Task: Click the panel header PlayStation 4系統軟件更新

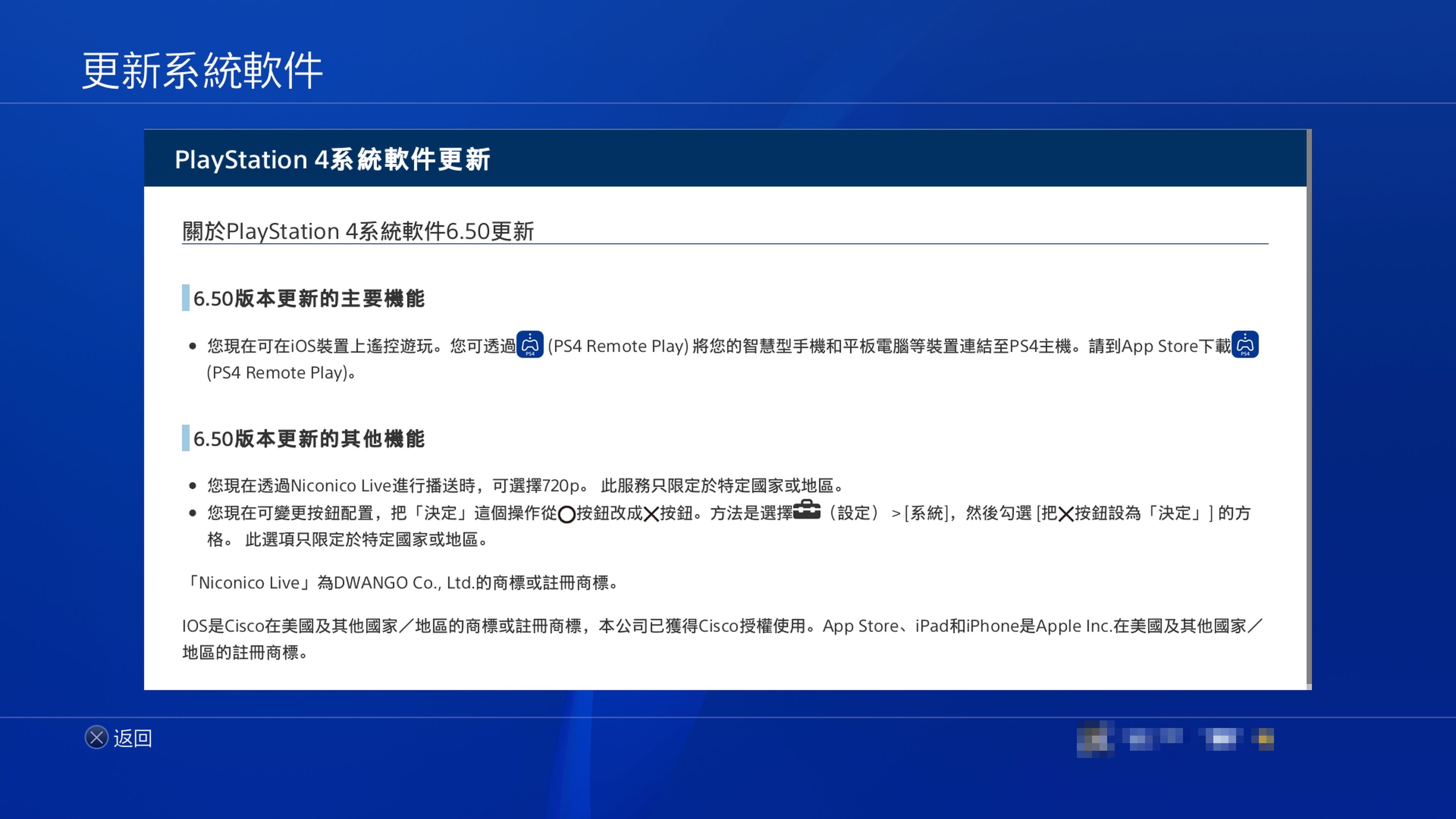Action: pos(333,159)
